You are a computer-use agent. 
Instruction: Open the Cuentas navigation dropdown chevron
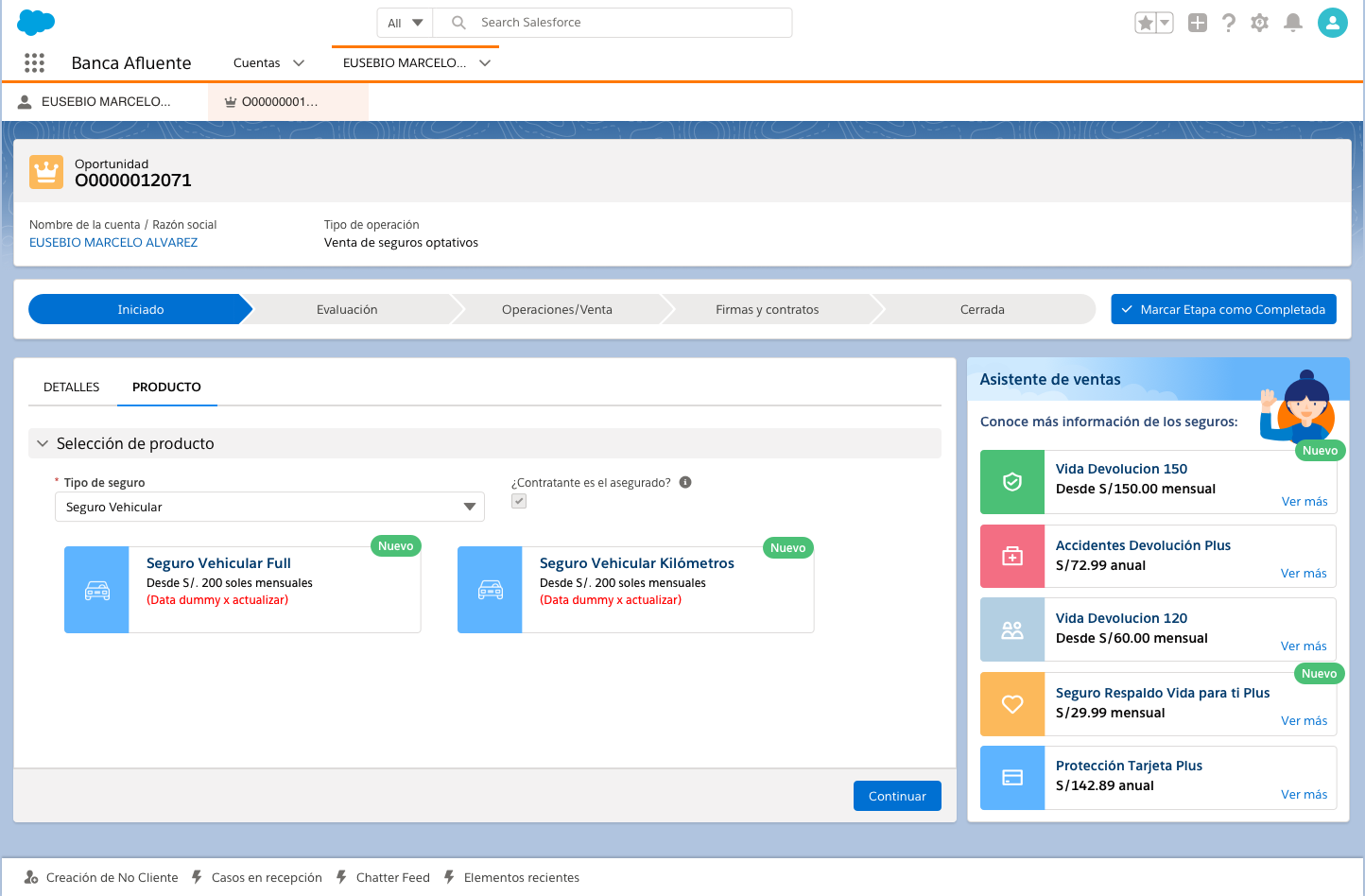tap(299, 63)
